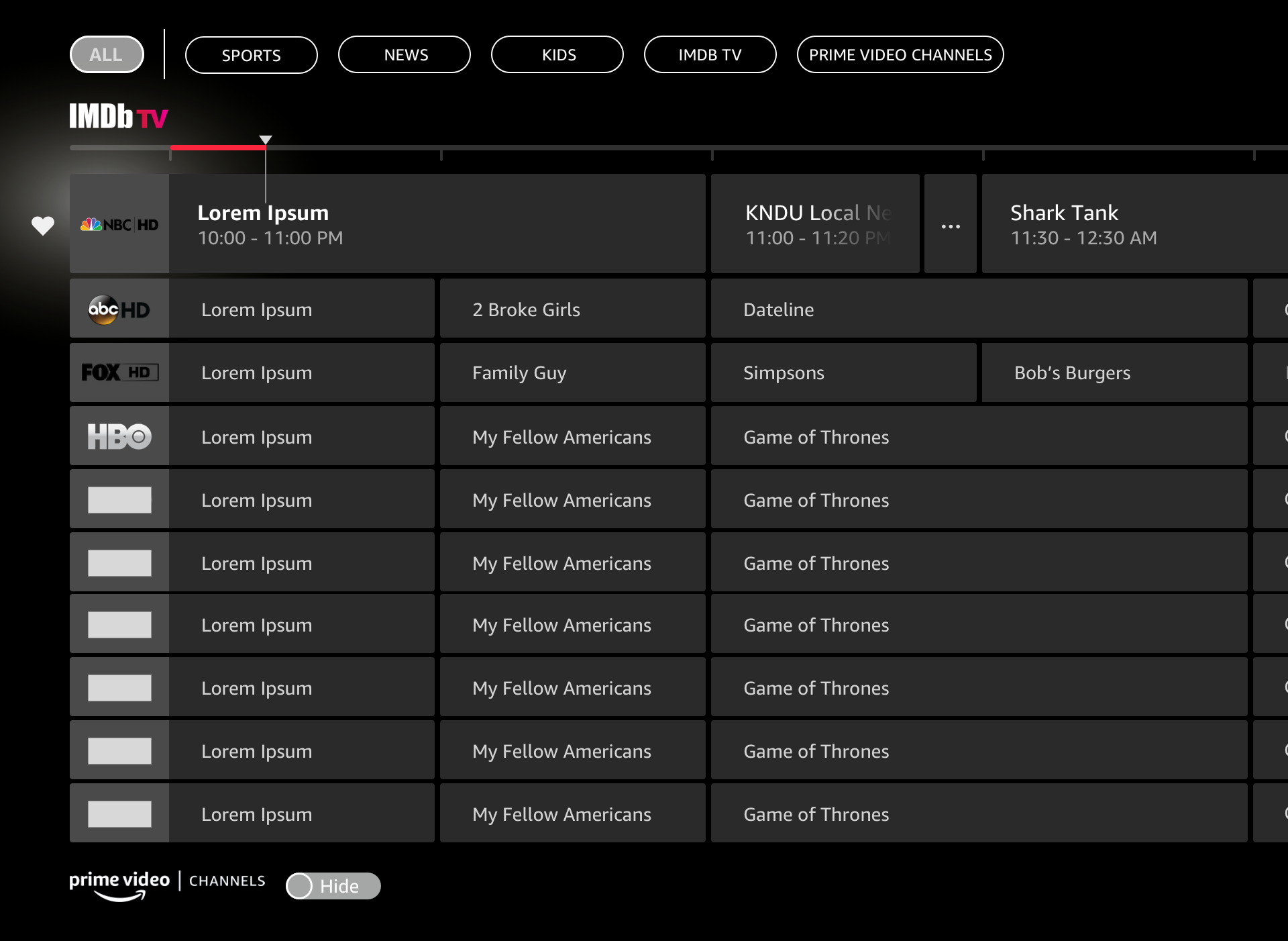Click the favorite heart icon beside NBC

[43, 226]
